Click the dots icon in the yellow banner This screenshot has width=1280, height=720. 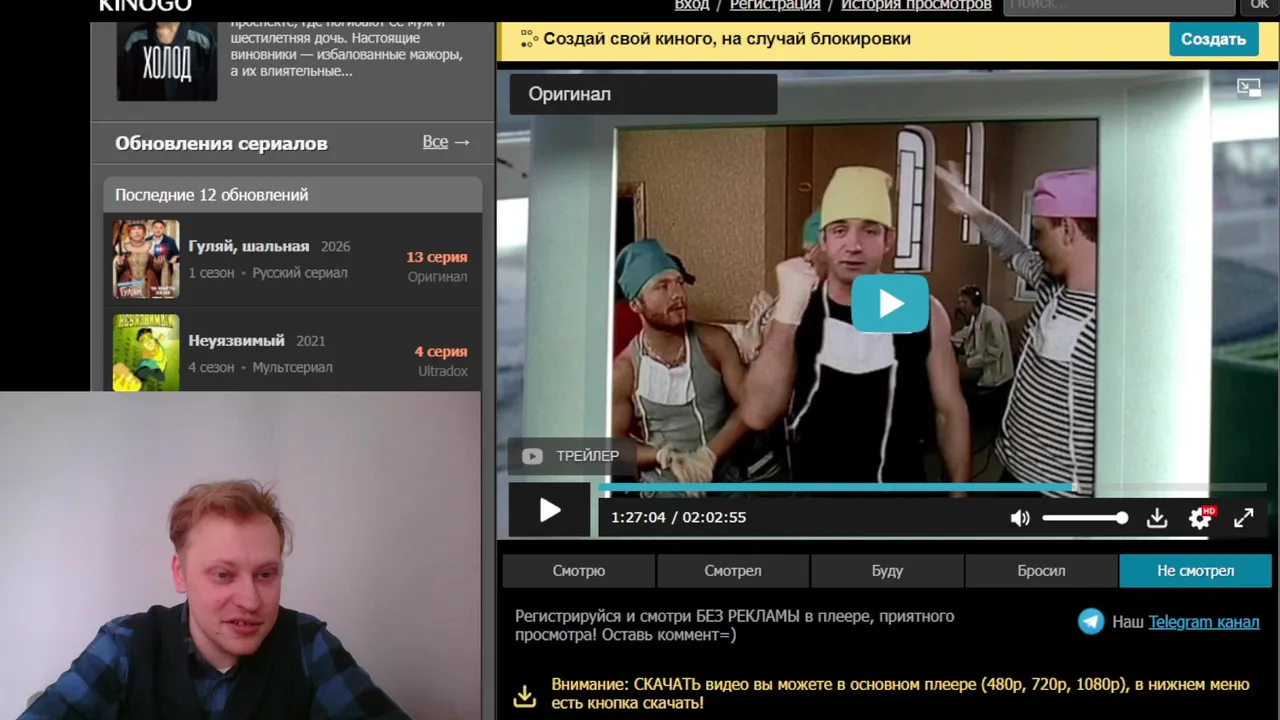pos(528,39)
